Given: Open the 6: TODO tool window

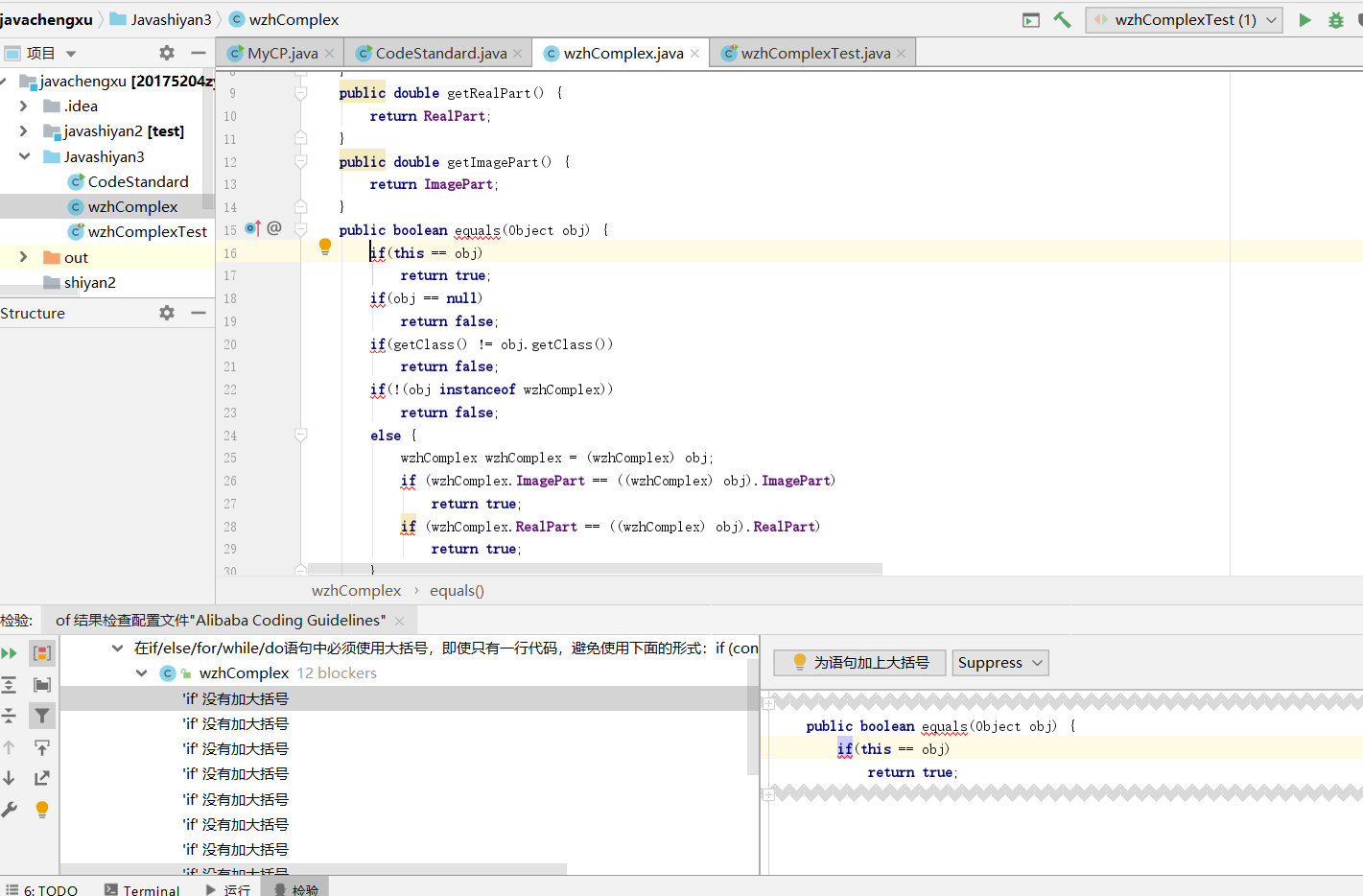Looking at the screenshot, I should point(41,890).
